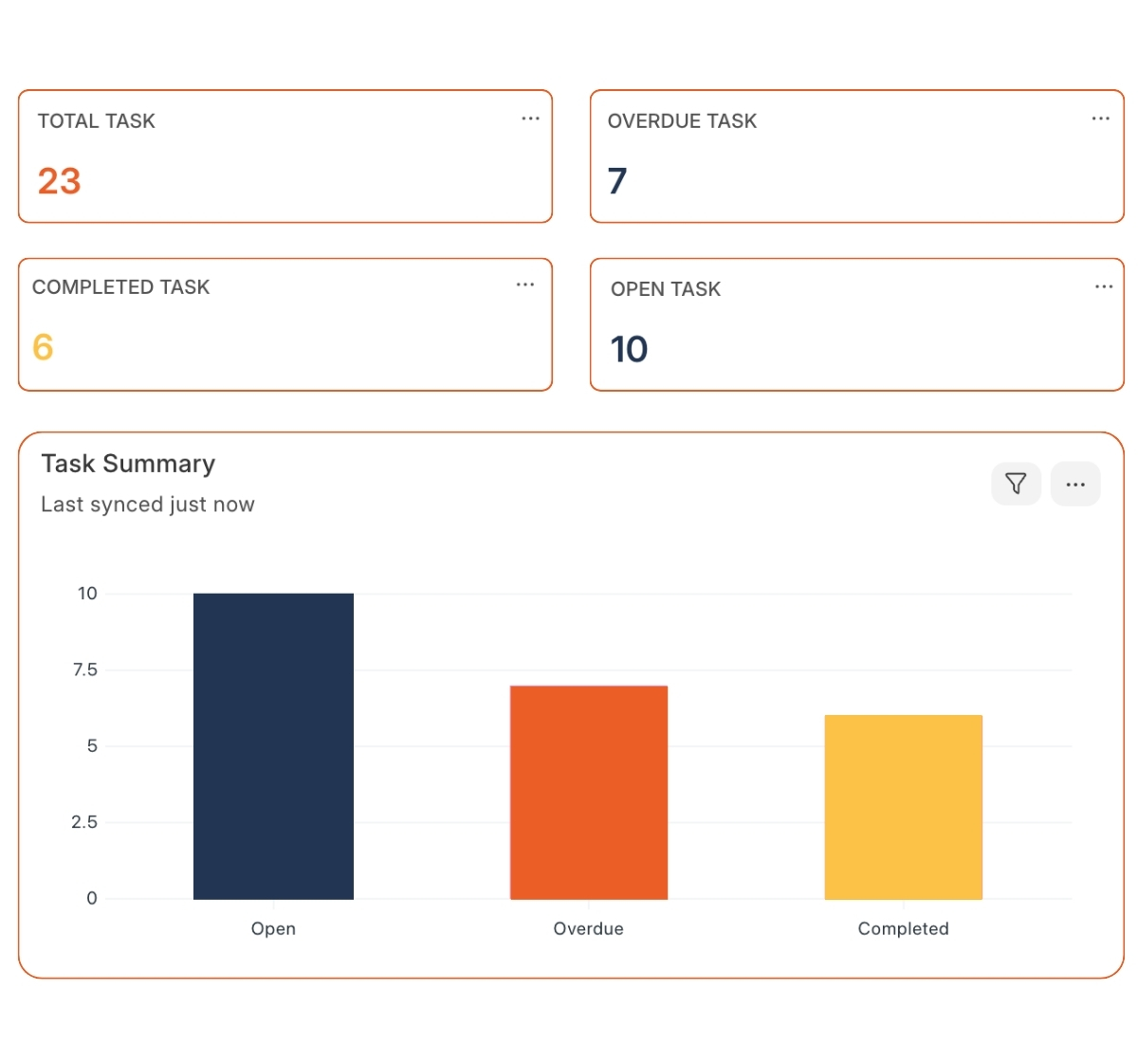Select the navy Open bar in chart
The height and width of the screenshot is (1064, 1138).
[x=273, y=745]
